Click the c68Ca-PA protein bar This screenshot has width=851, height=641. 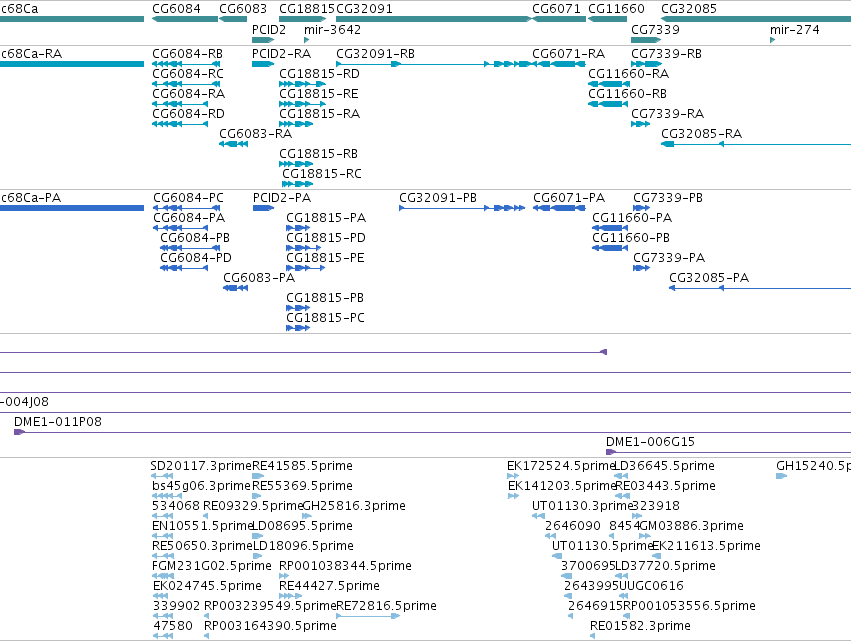coord(72,208)
